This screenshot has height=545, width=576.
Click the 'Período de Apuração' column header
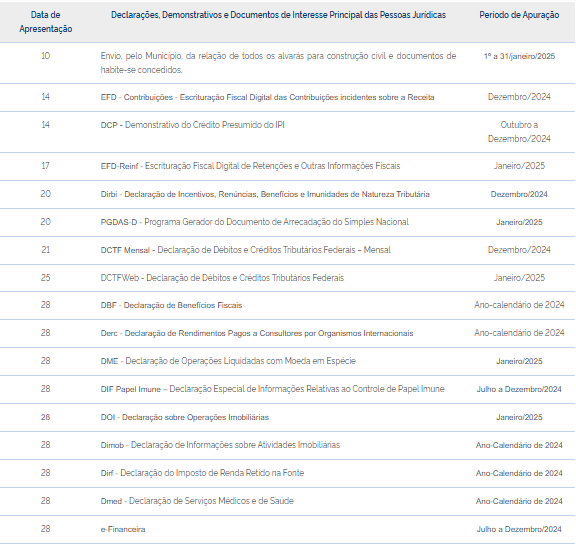click(x=519, y=15)
